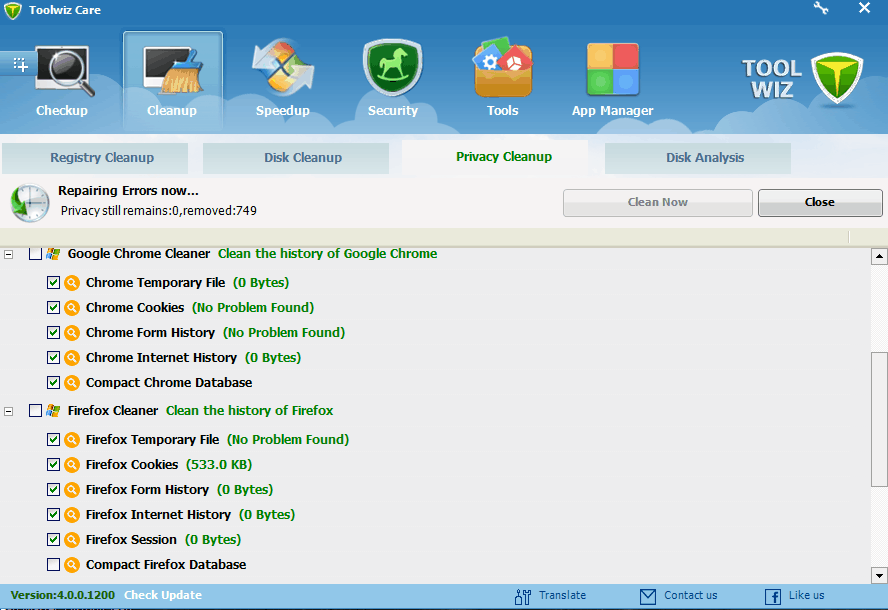Click the orange magnifier beside Firefox Temporary File
The height and width of the screenshot is (610, 888).
tap(72, 440)
